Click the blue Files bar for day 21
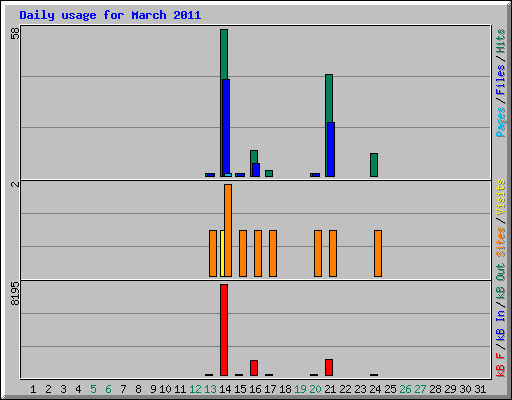The width and height of the screenshot is (512, 400). click(x=331, y=149)
